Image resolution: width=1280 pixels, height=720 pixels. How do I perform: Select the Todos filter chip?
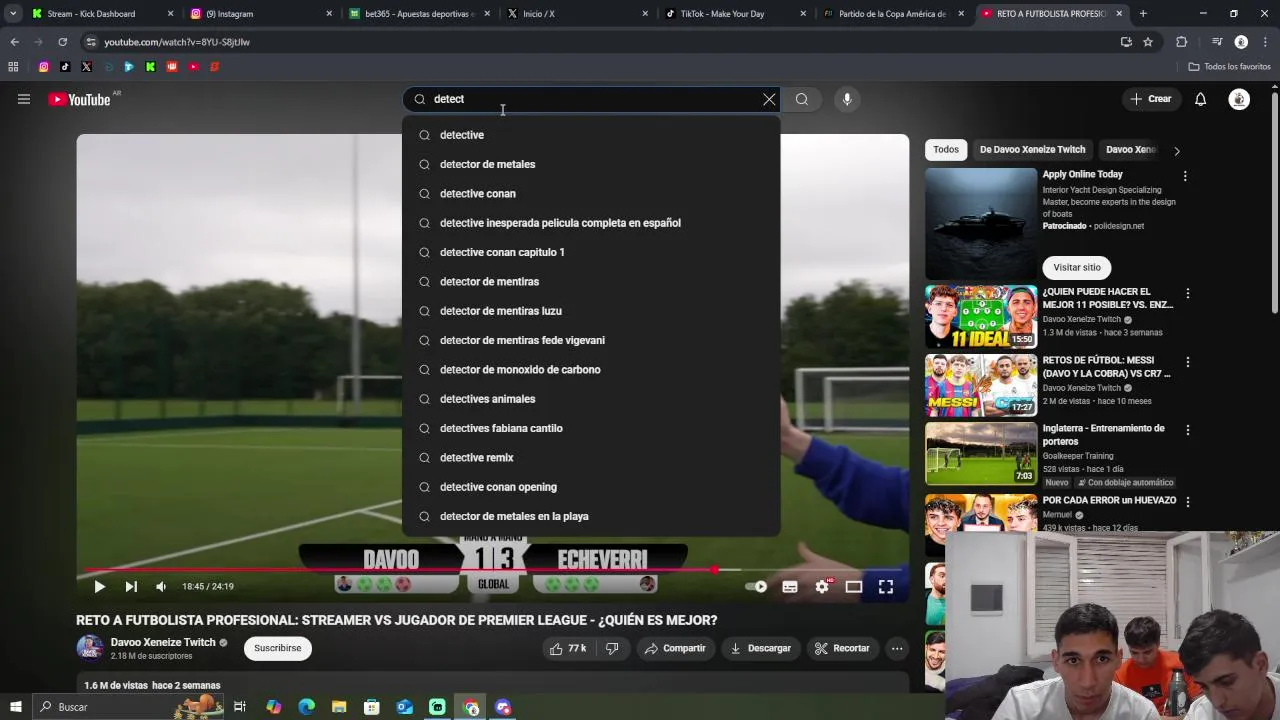click(946, 149)
